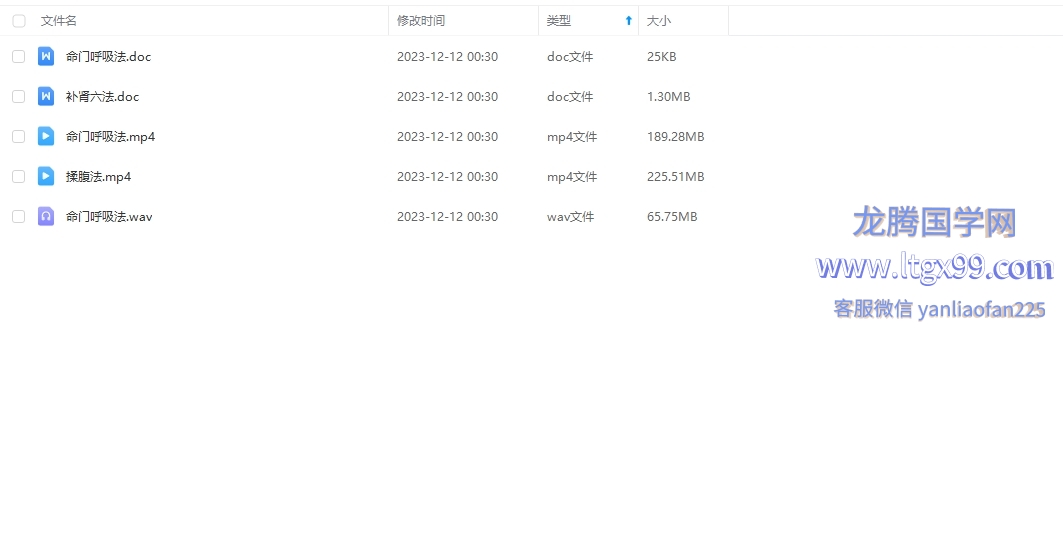Check the box for 命门呼吸法.wav
The width and height of the screenshot is (1063, 534).
point(18,216)
